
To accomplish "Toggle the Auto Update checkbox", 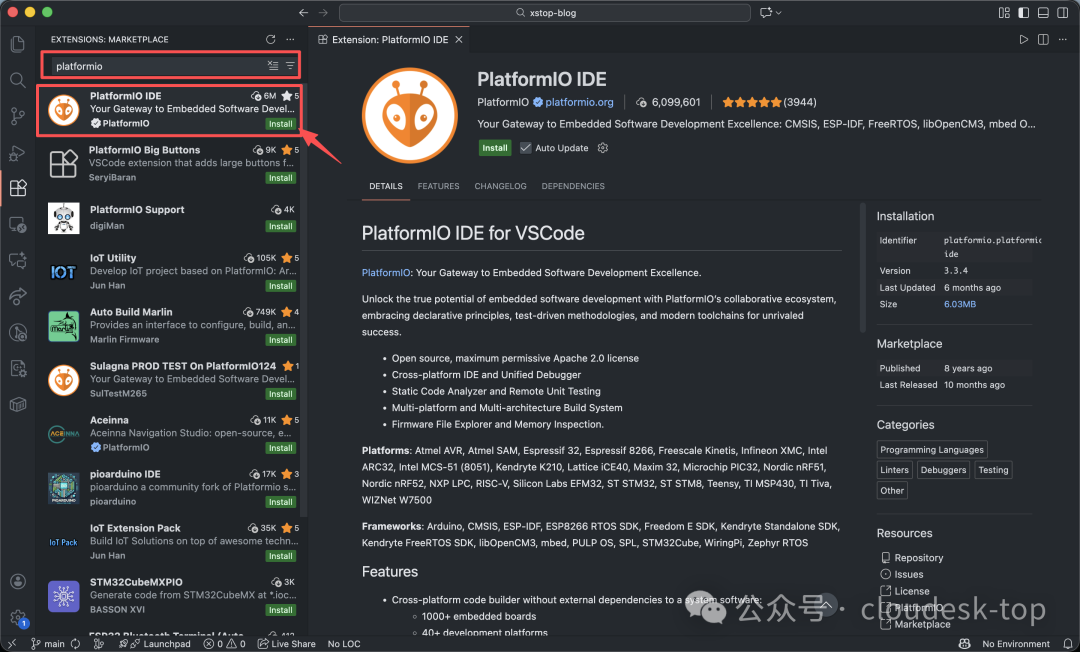I will point(526,148).
